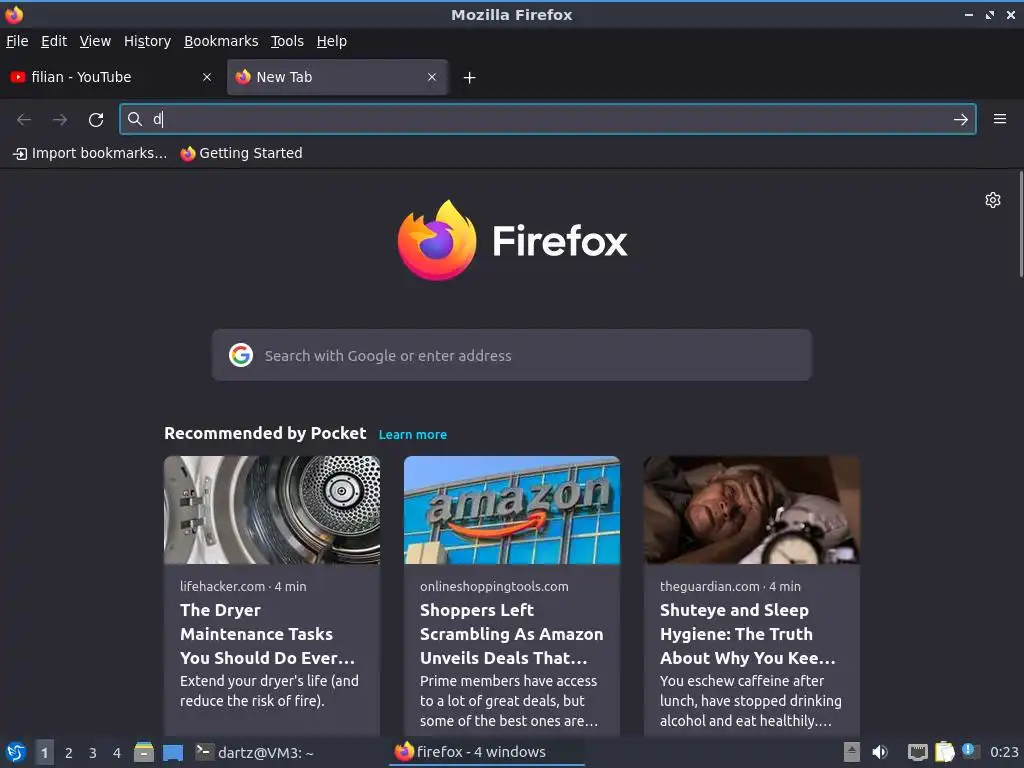Open the Lubuntu start menu icon

(x=16, y=752)
